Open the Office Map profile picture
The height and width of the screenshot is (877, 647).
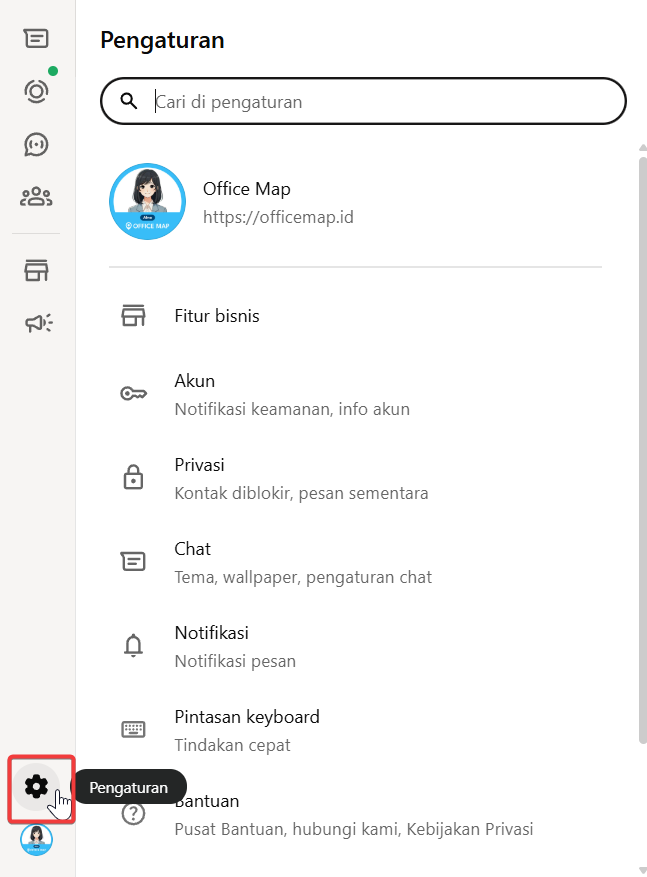147,202
